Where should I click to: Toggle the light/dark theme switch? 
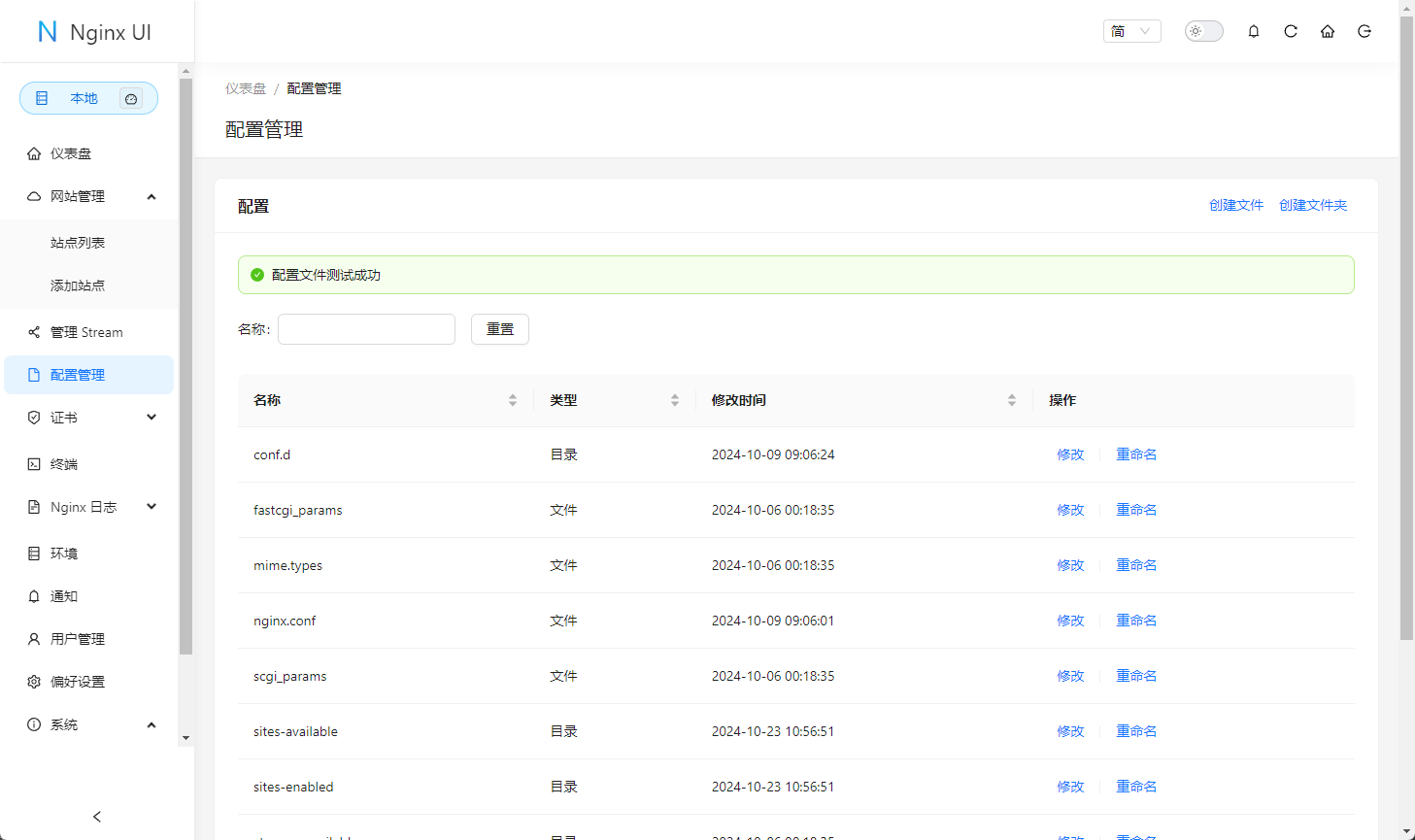(1203, 31)
